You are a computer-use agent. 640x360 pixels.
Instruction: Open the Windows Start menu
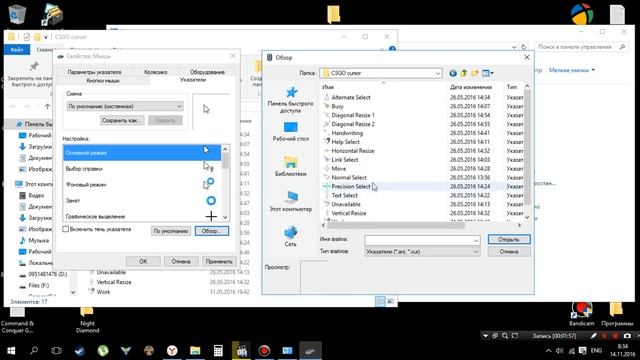[11, 351]
